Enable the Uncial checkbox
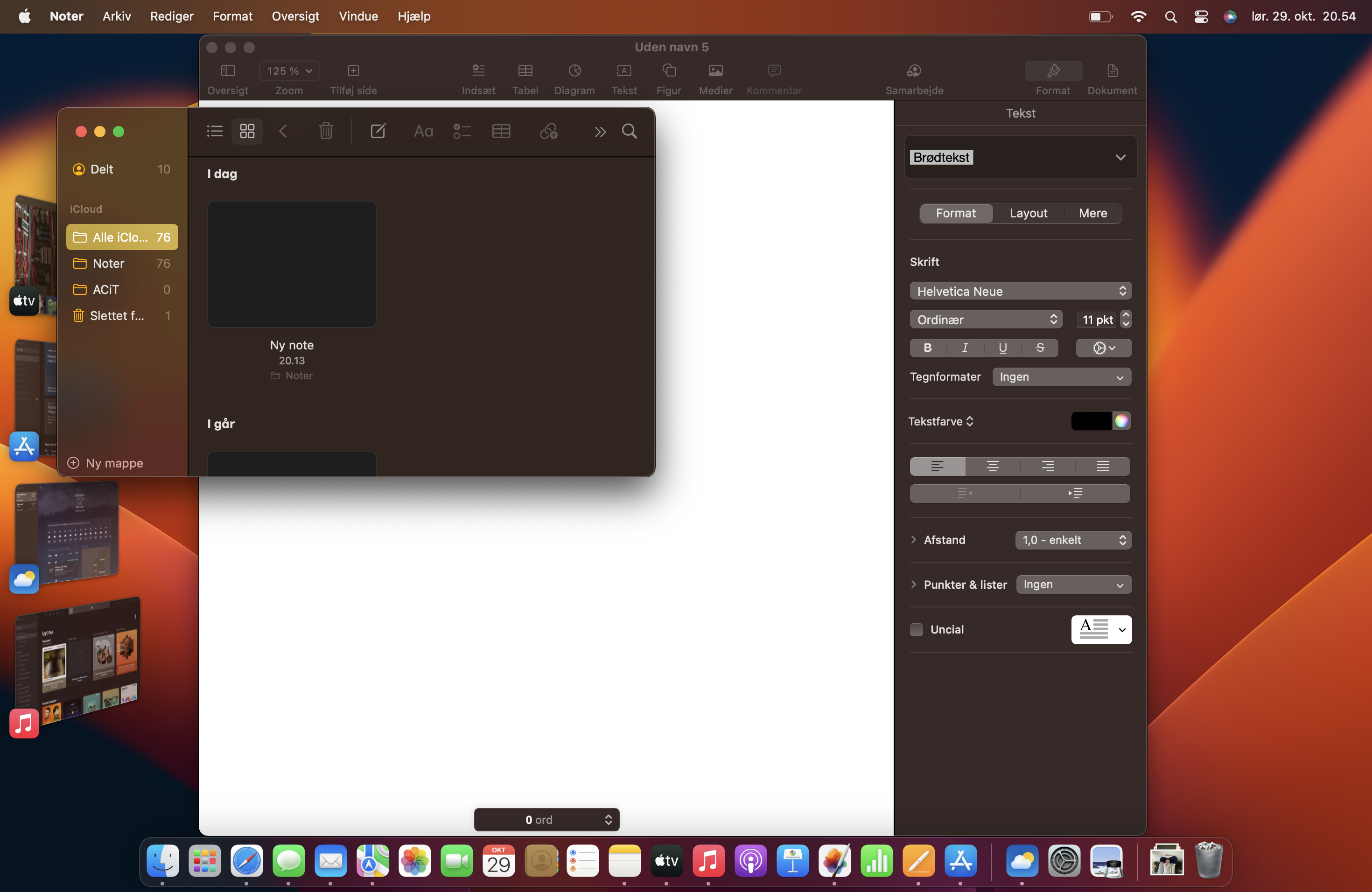1372x892 pixels. pyautogui.click(x=916, y=629)
